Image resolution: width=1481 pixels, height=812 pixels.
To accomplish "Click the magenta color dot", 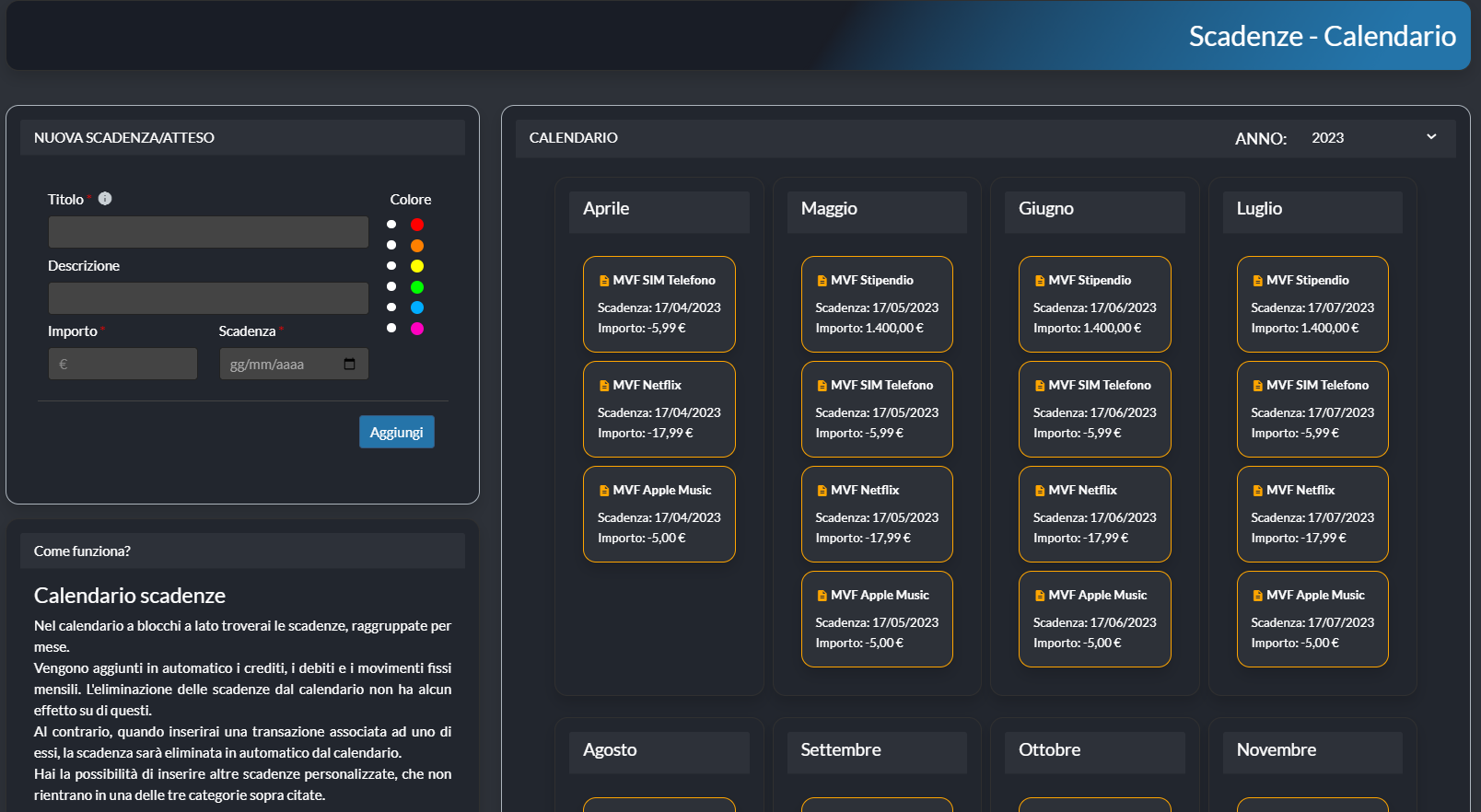I will (417, 329).
